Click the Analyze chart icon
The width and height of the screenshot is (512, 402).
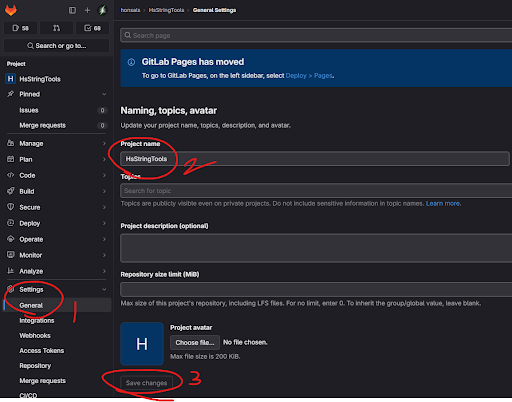click(10, 271)
